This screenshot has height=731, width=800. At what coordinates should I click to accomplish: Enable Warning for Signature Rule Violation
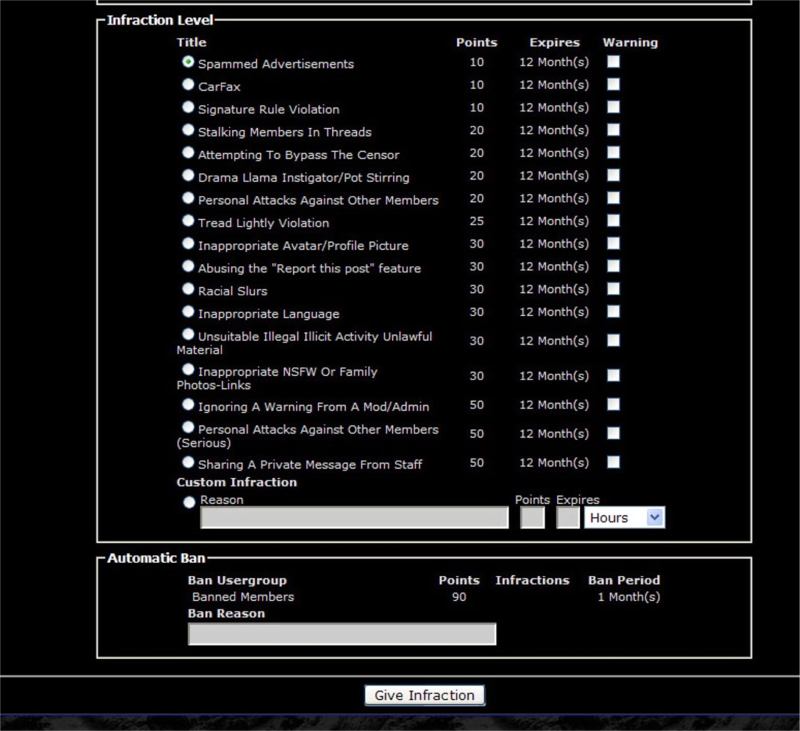[613, 107]
